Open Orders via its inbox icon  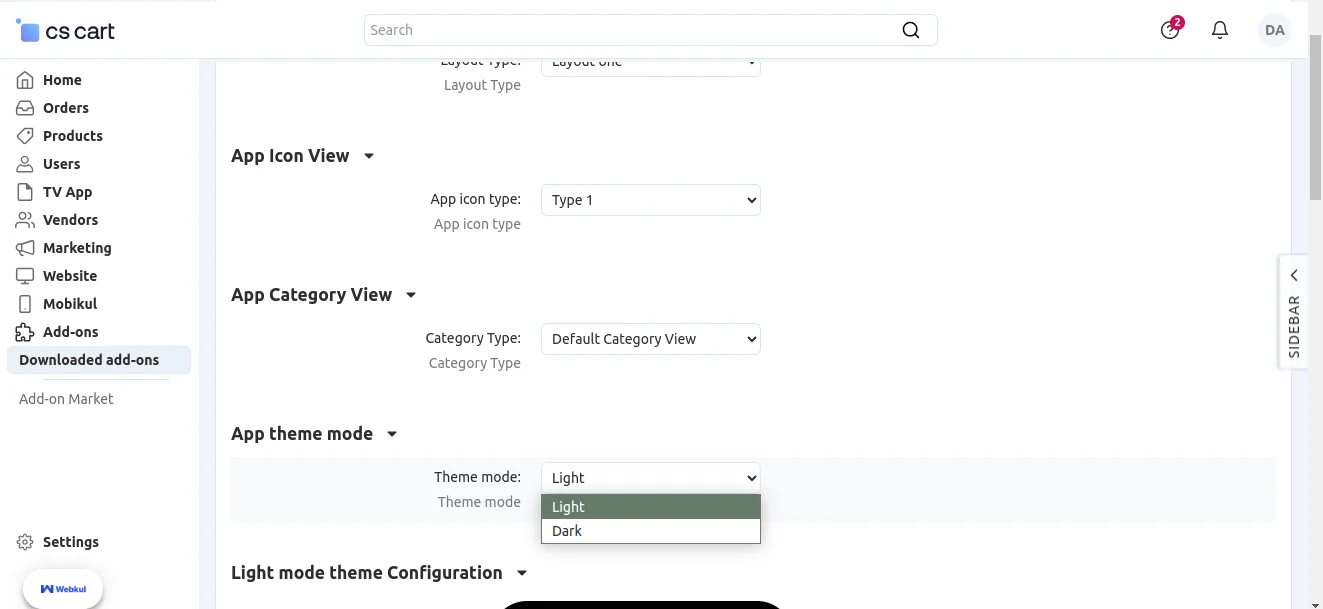25,108
